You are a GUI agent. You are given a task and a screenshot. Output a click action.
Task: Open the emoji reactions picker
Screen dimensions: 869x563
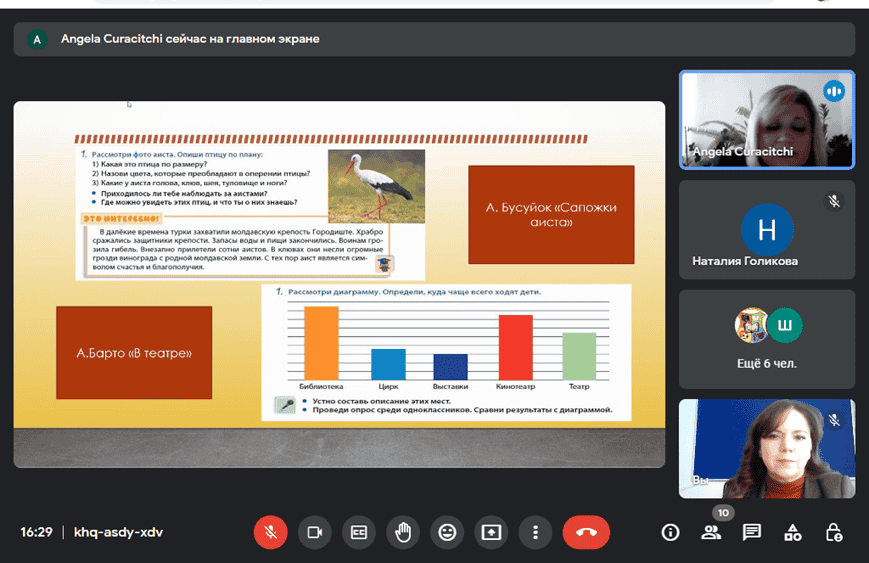click(447, 532)
